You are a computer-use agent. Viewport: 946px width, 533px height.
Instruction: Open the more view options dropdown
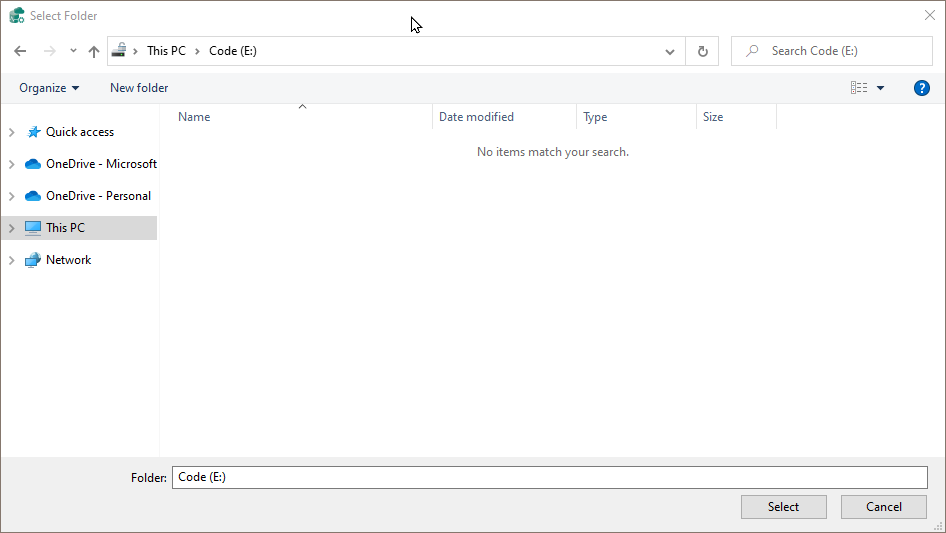coord(880,88)
